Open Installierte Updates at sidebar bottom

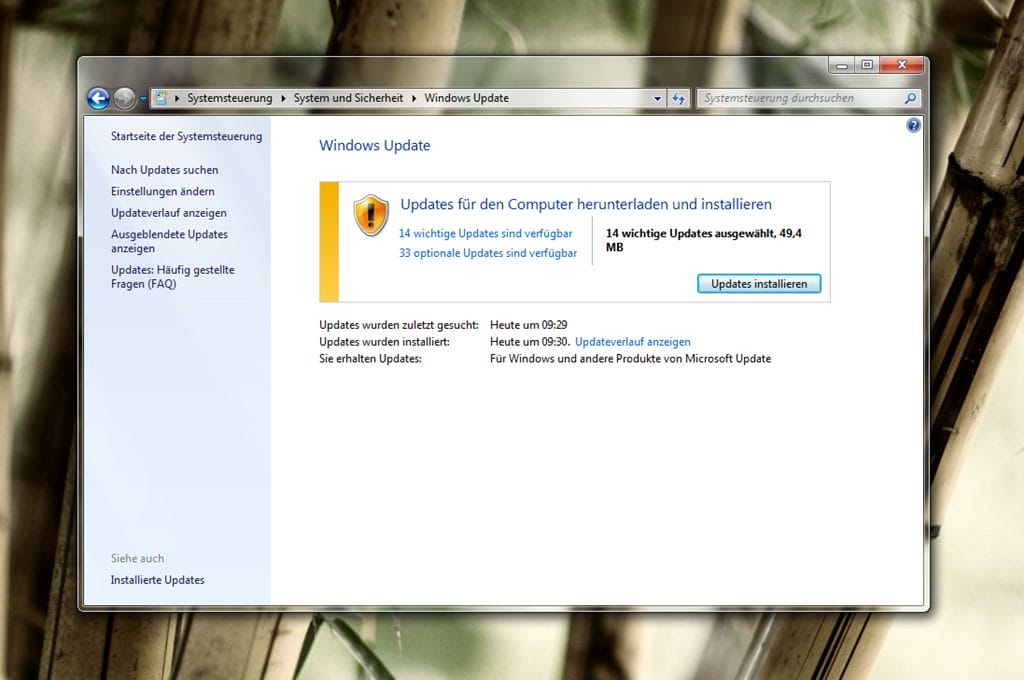(x=157, y=580)
